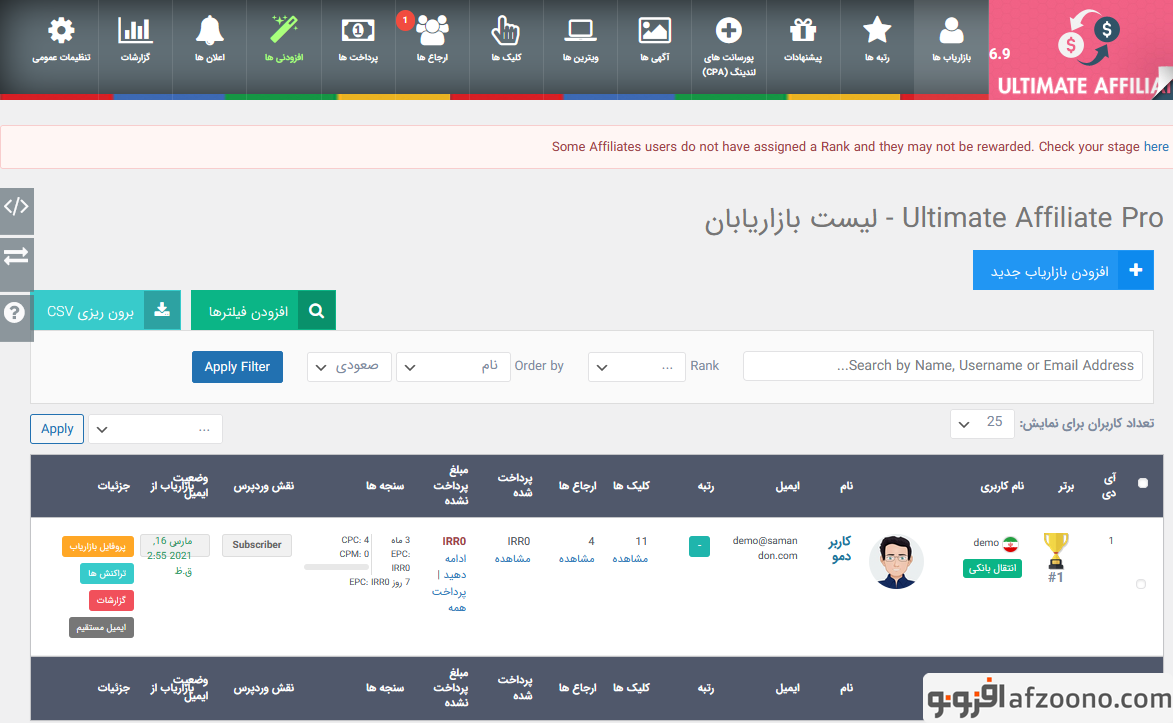
Task: Click add new affiliate button (افزودن بازاریاب جدید)
Action: click(1063, 270)
